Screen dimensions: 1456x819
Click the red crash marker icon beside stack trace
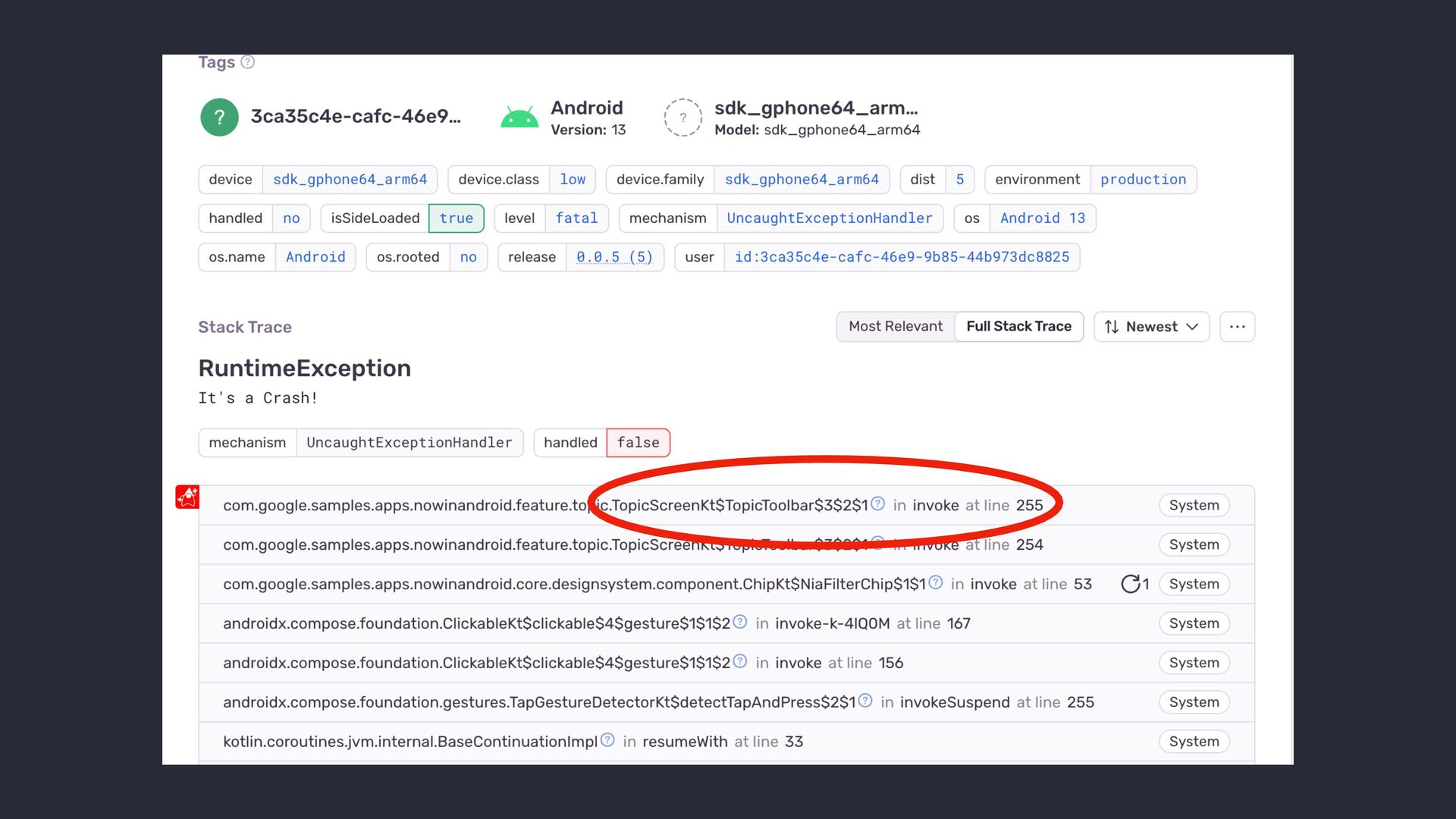[187, 497]
